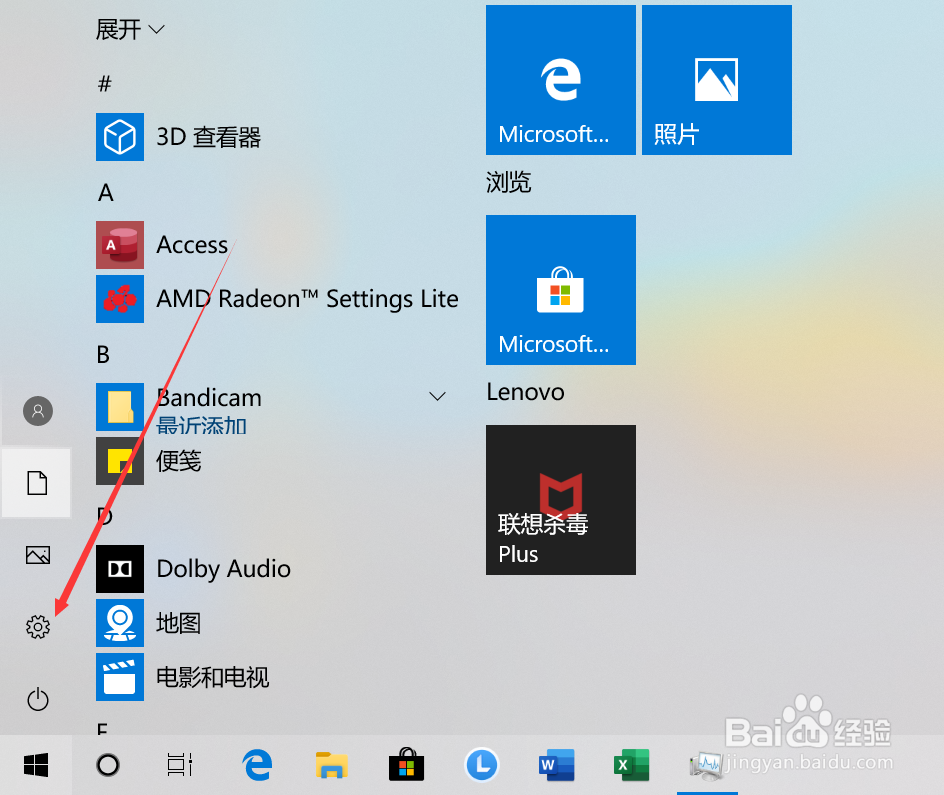Open Task View in taskbar
The height and width of the screenshot is (795, 944).
(180, 765)
